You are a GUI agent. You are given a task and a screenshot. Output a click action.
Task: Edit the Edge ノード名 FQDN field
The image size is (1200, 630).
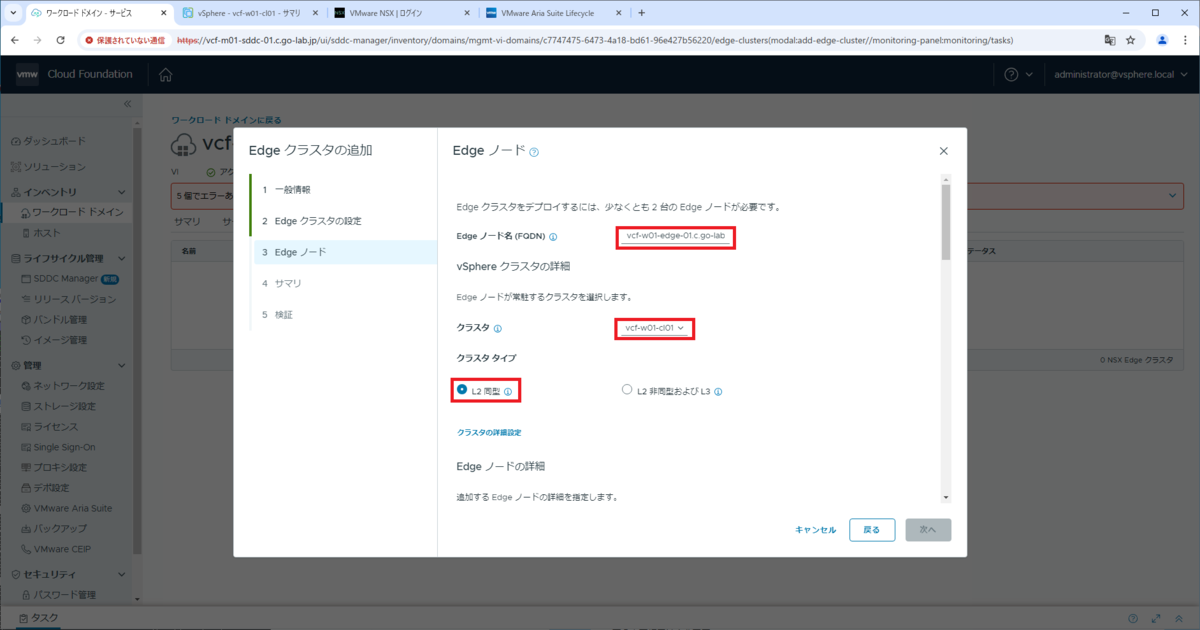675,237
